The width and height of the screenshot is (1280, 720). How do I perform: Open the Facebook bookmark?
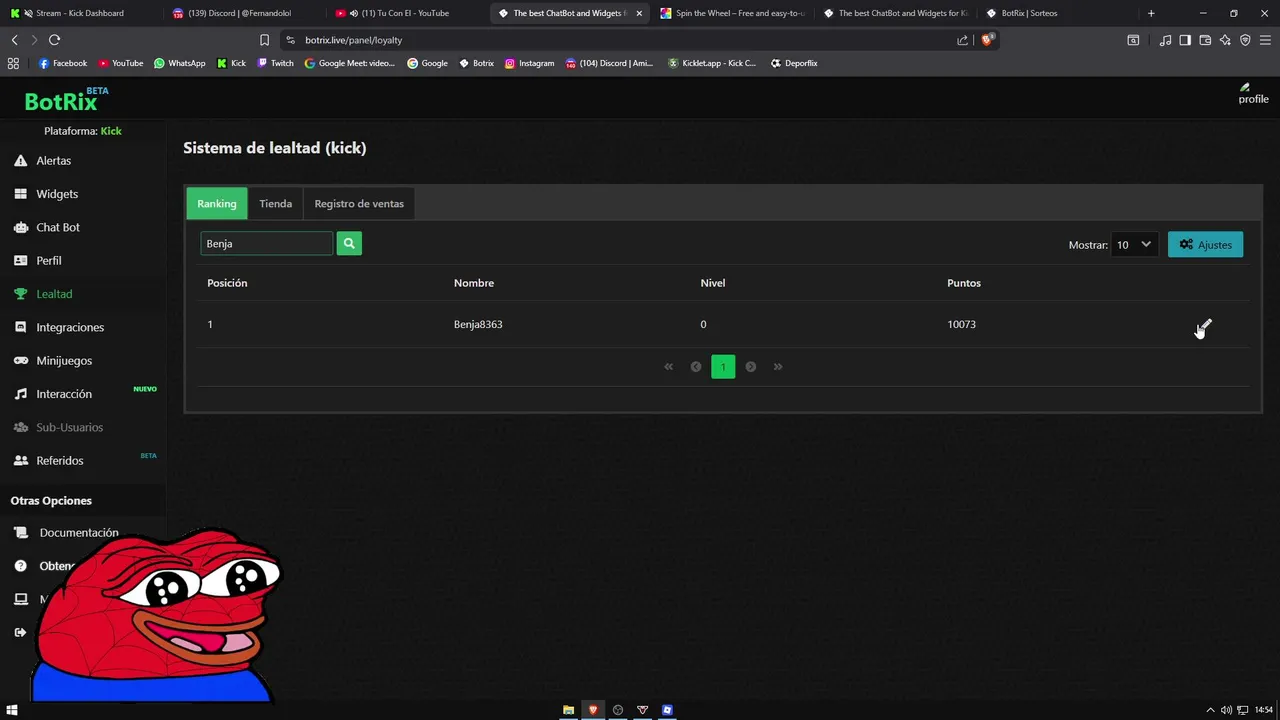click(x=63, y=63)
